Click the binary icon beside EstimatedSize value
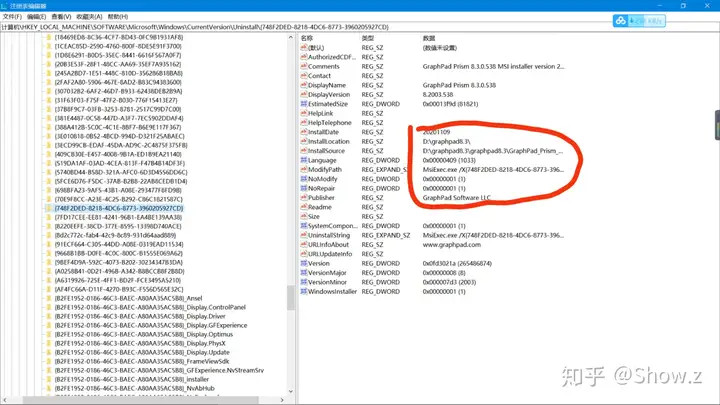720x405 pixels. (304, 104)
